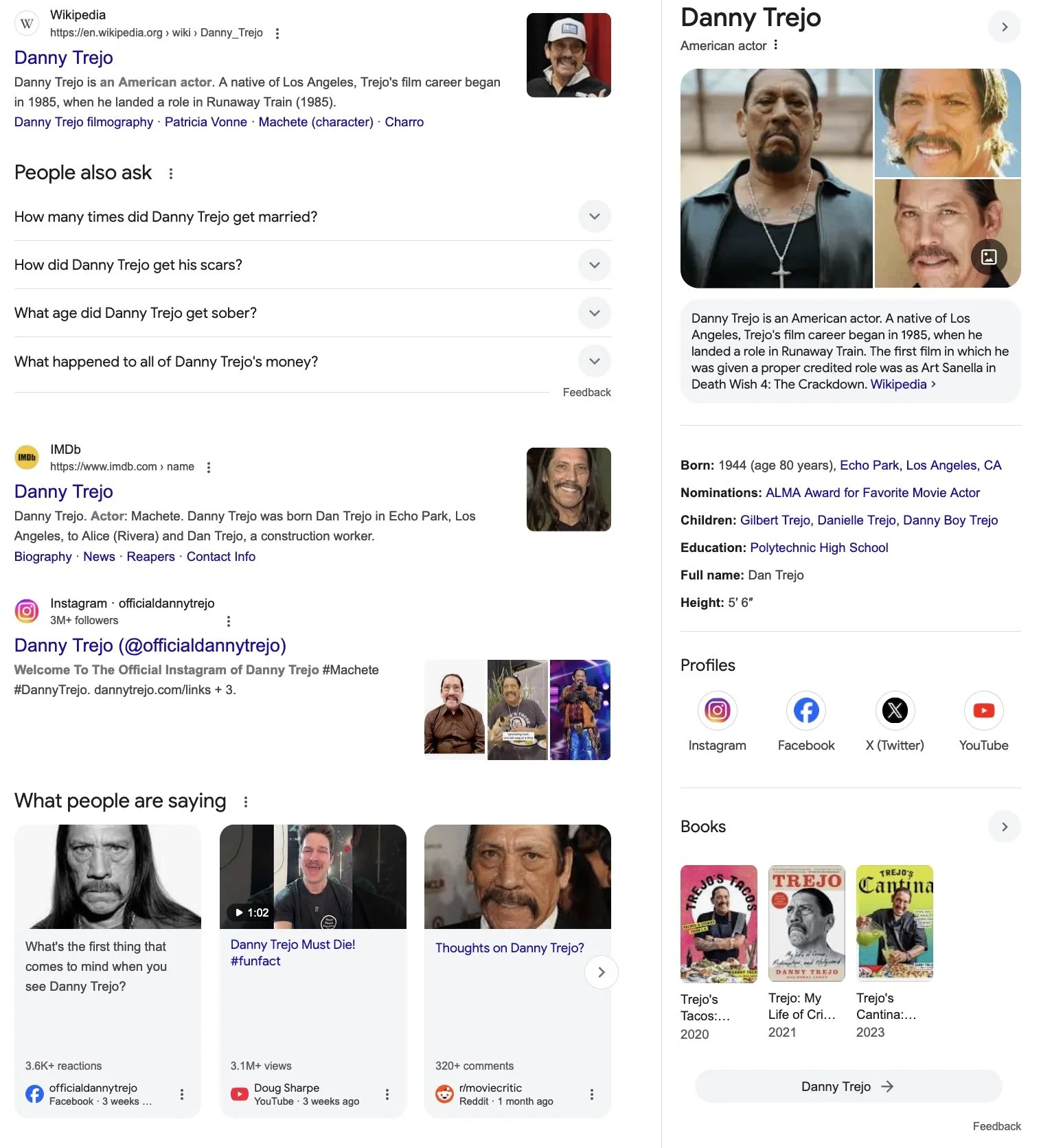This screenshot has width=1052, height=1148.
Task: Click the Instagram favicon beside officialdannytrejo result
Action: pos(27,611)
